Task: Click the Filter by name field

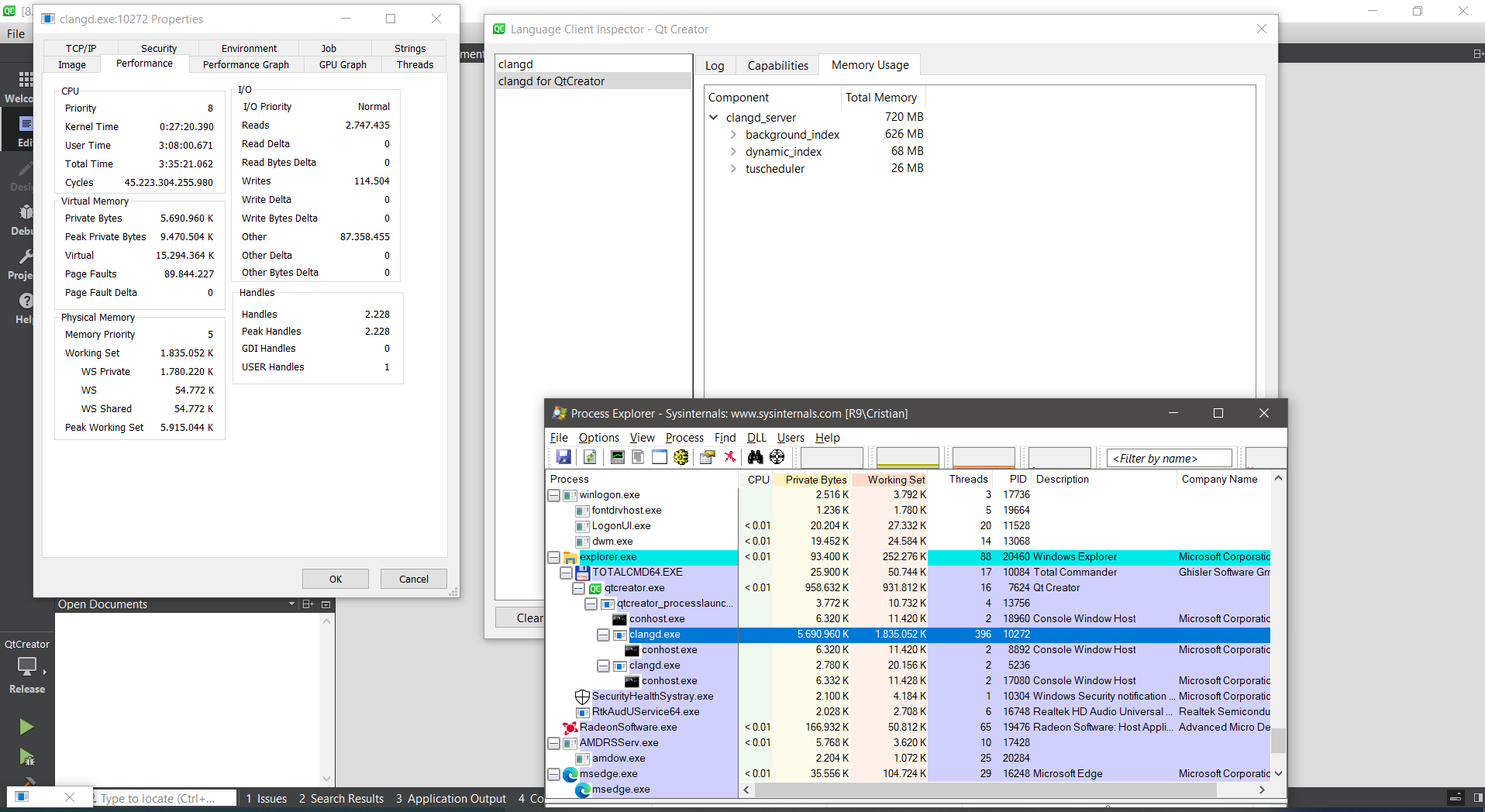Action: 1170,458
